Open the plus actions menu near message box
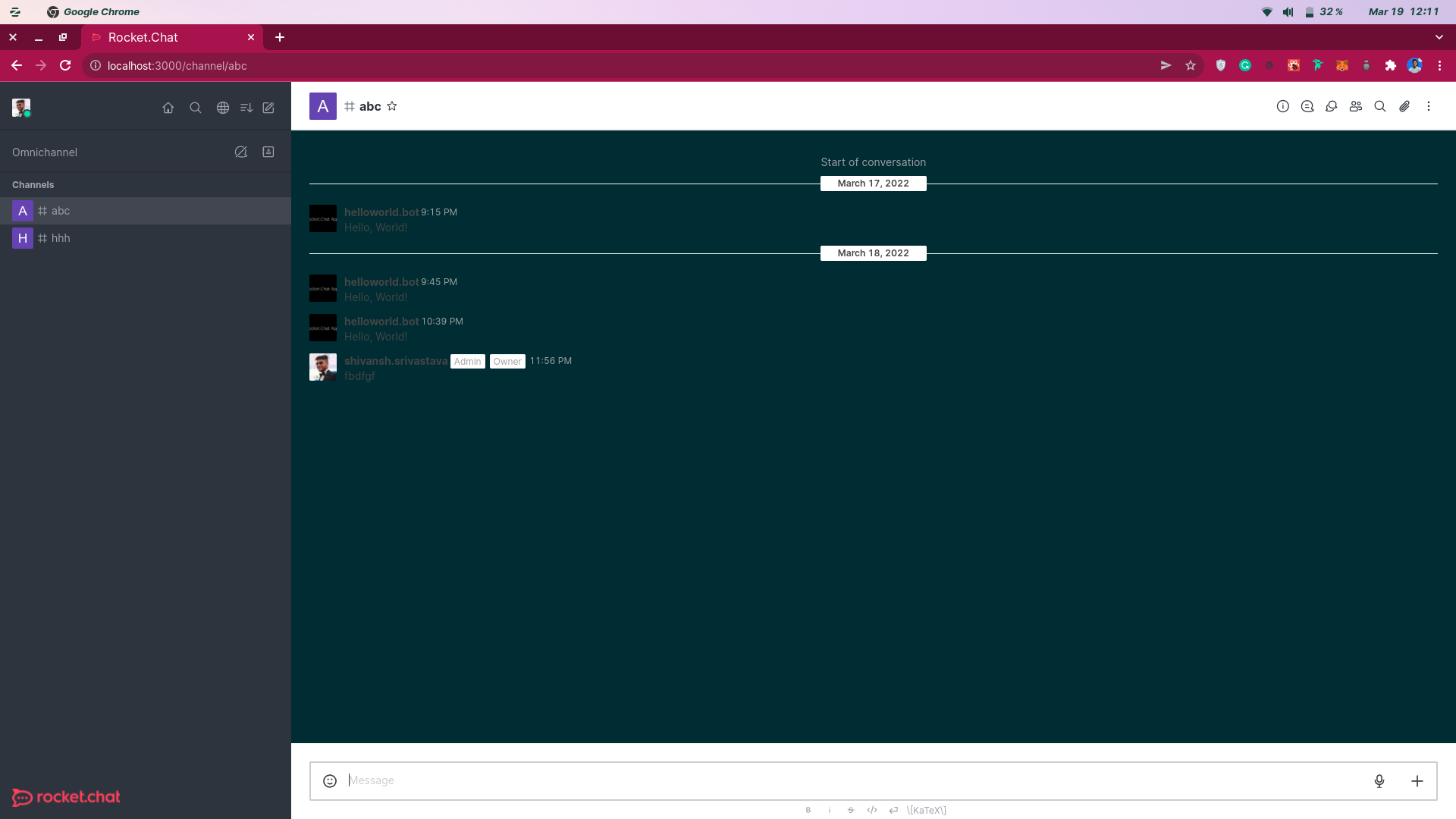1456x819 pixels. (x=1417, y=780)
